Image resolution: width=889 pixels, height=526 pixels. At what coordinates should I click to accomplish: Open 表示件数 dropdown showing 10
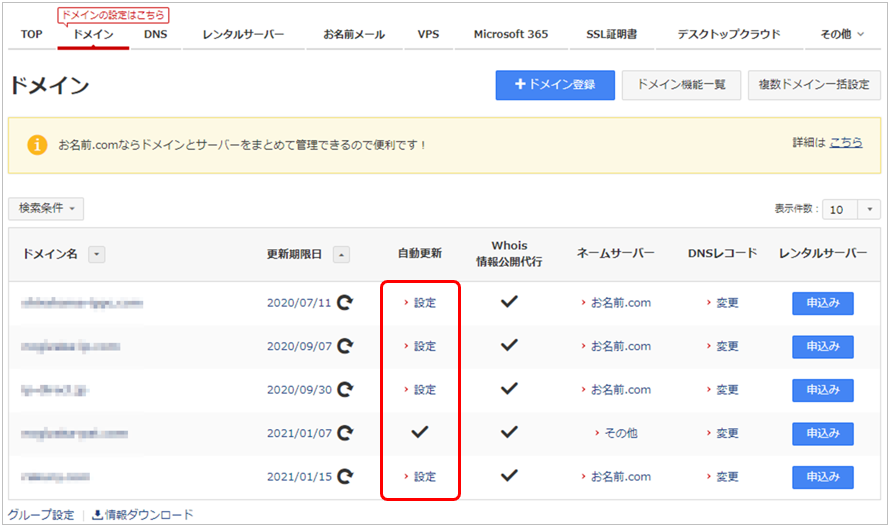coord(851,210)
